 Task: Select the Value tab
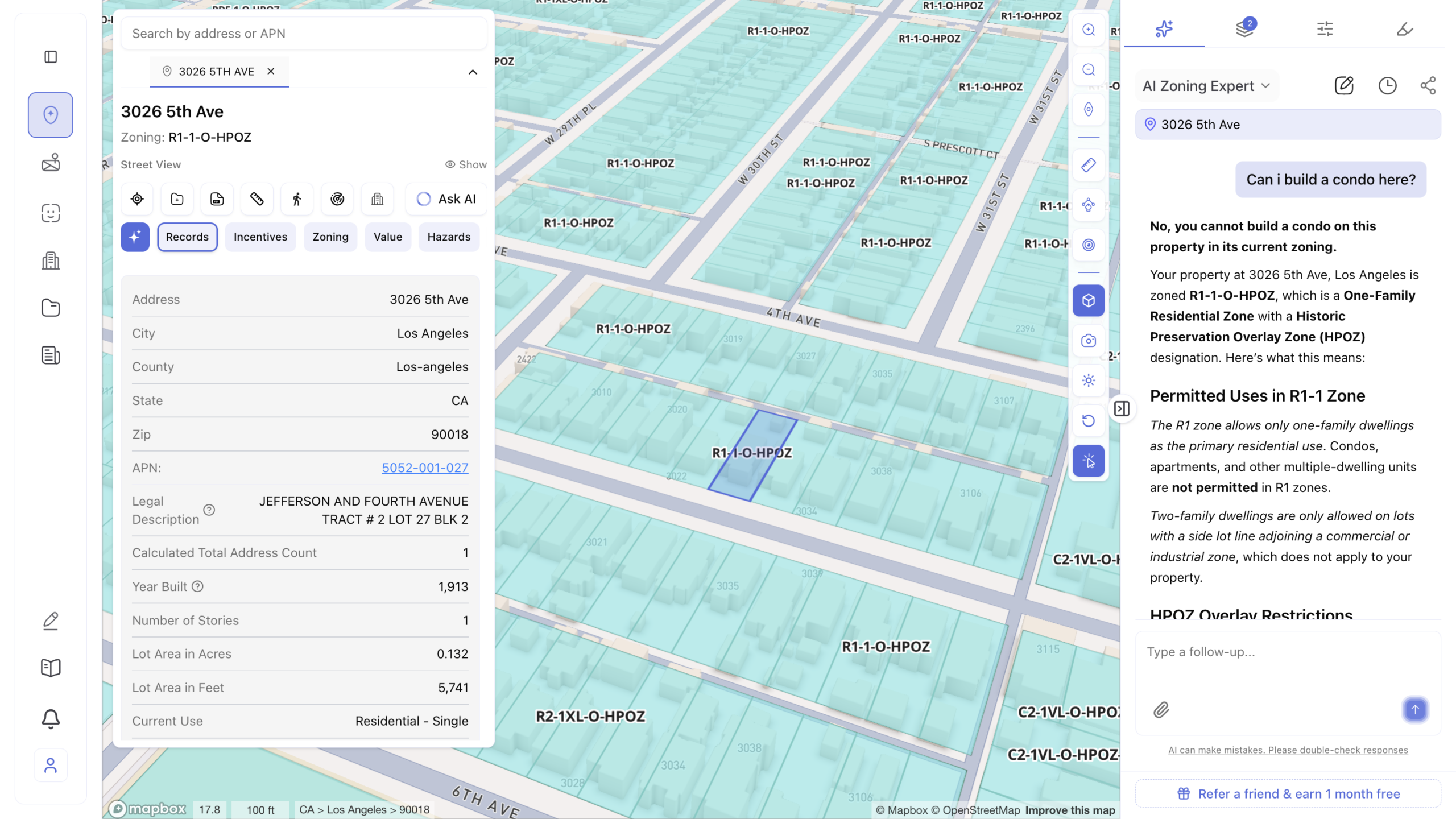point(387,237)
